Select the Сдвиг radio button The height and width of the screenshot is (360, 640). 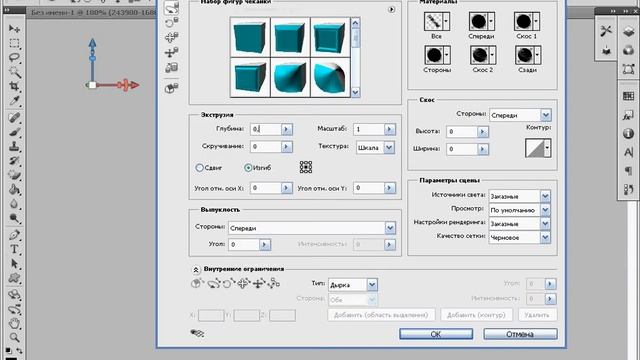(200, 168)
